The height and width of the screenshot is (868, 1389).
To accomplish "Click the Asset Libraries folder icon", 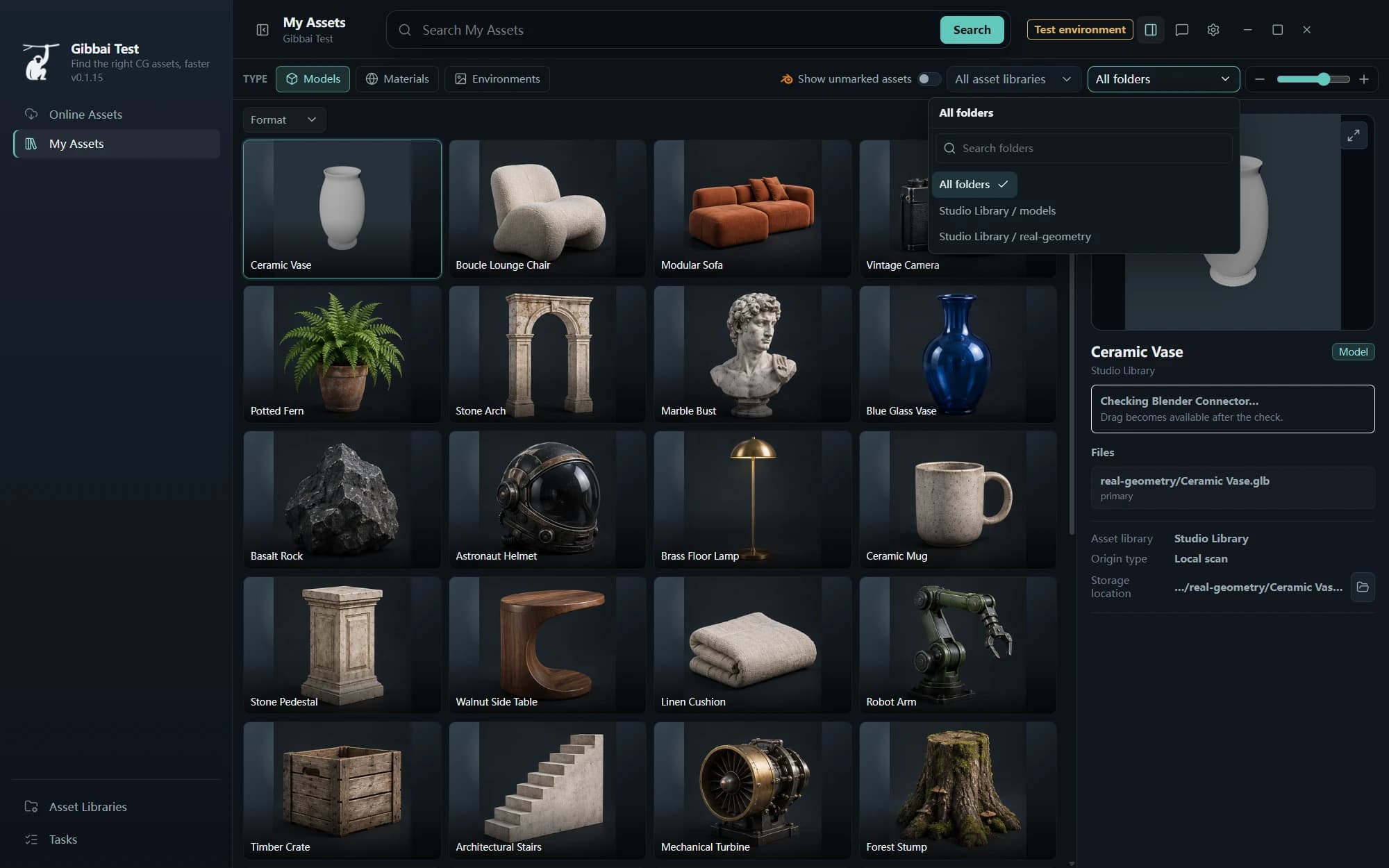I will 31,806.
